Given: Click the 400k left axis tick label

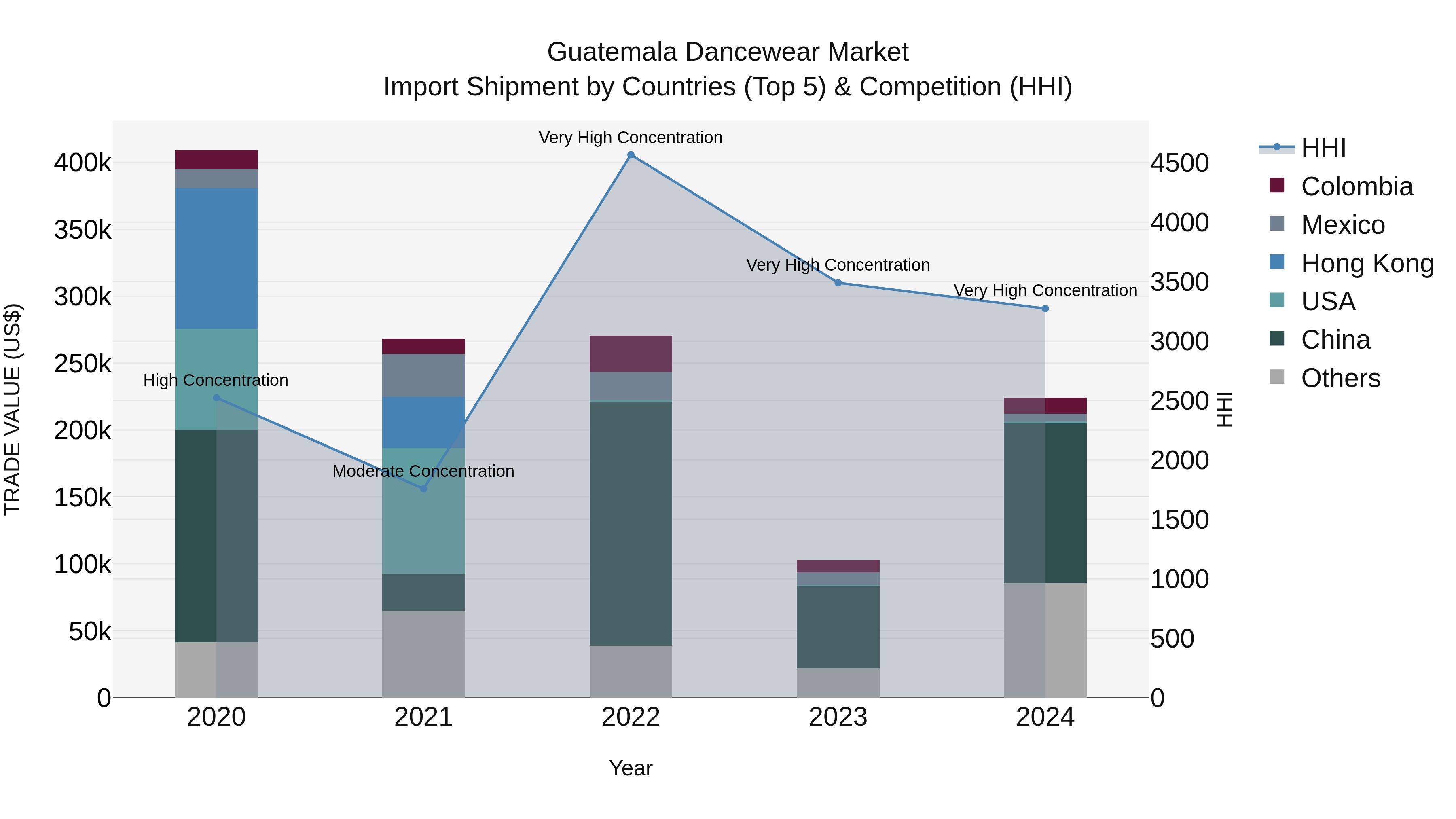Looking at the screenshot, I should [83, 163].
